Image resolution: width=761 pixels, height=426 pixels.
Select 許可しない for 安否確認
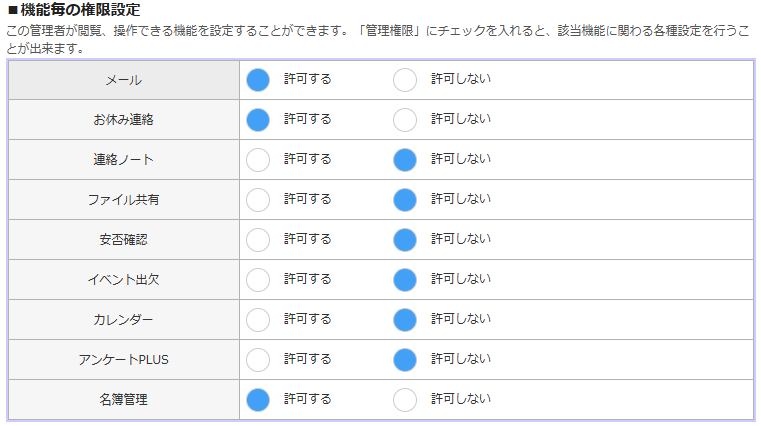(405, 240)
